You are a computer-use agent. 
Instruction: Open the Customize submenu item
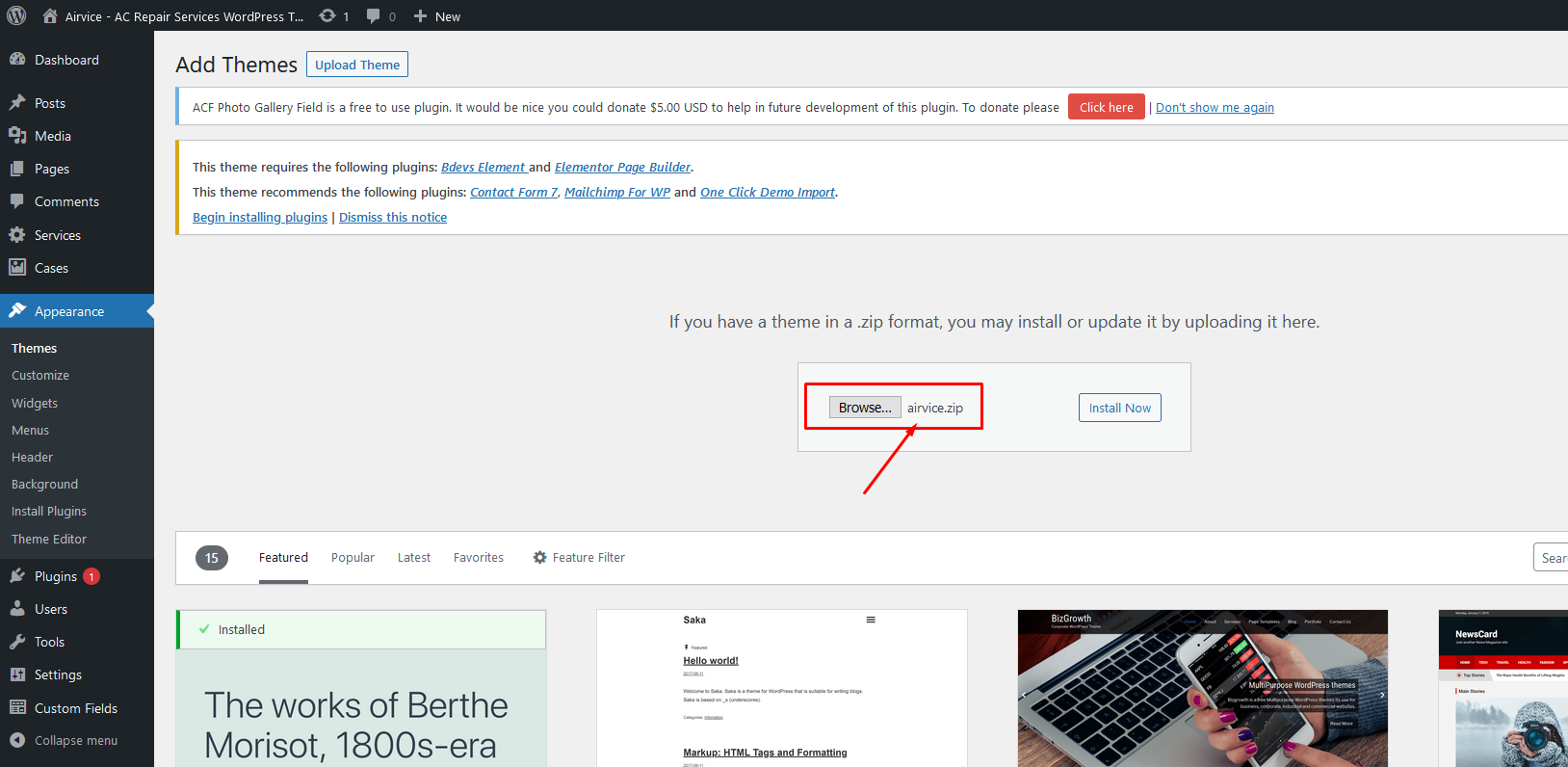tap(40, 375)
